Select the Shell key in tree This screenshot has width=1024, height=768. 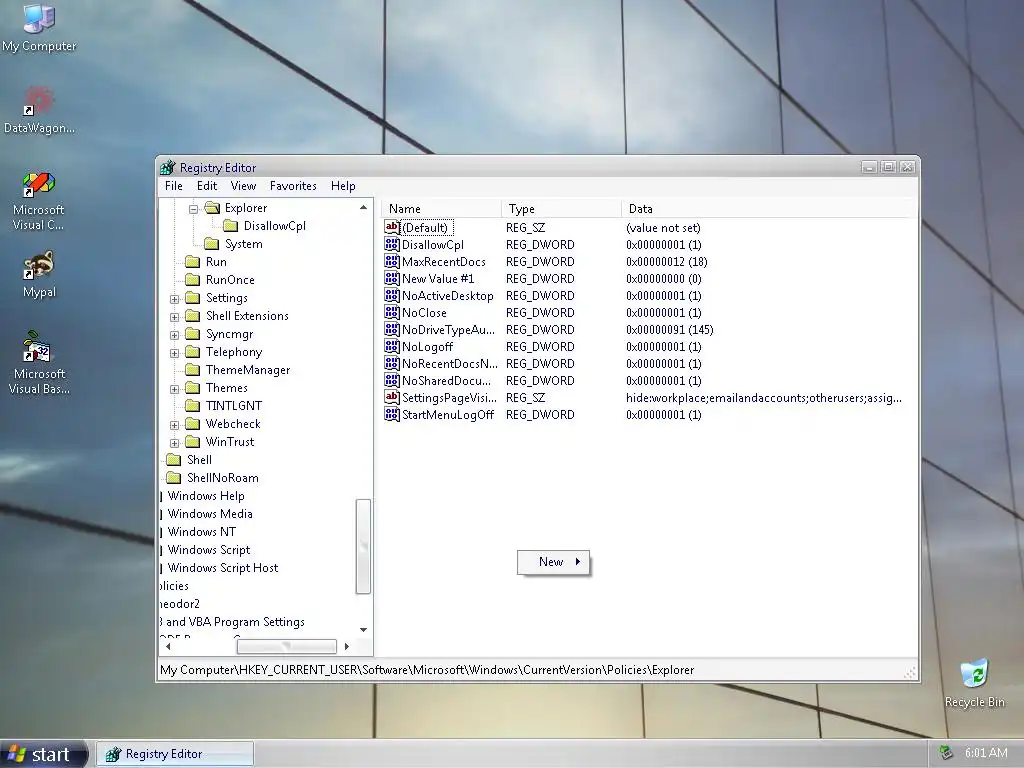[199, 460]
